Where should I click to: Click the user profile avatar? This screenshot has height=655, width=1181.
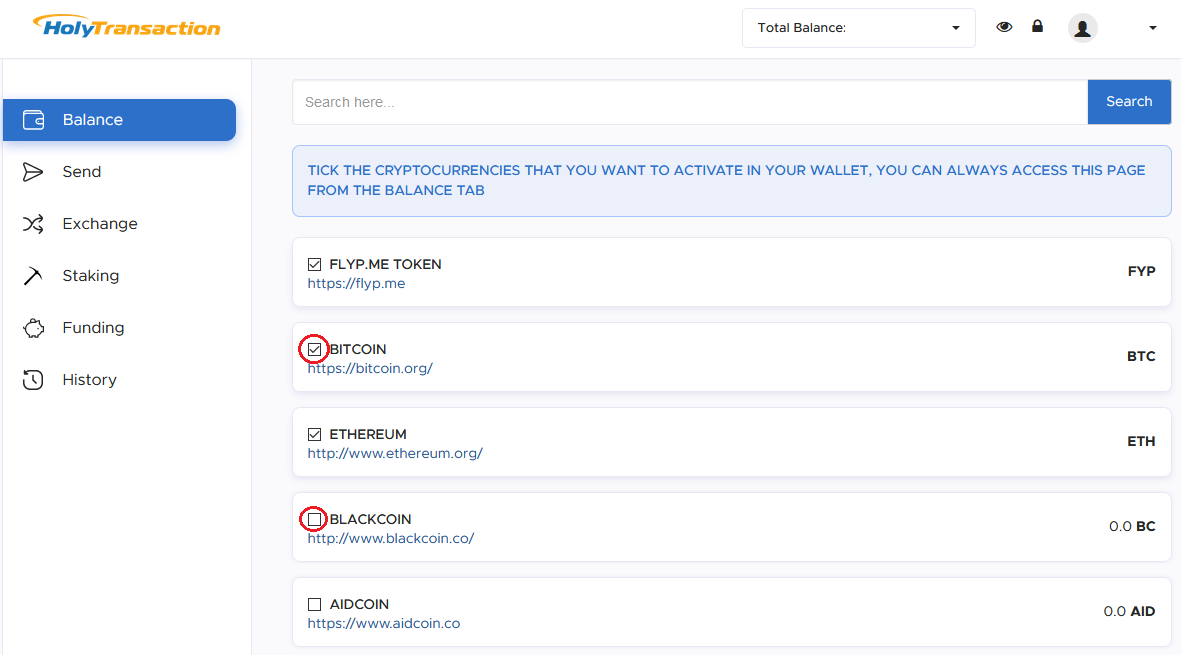pos(1082,28)
